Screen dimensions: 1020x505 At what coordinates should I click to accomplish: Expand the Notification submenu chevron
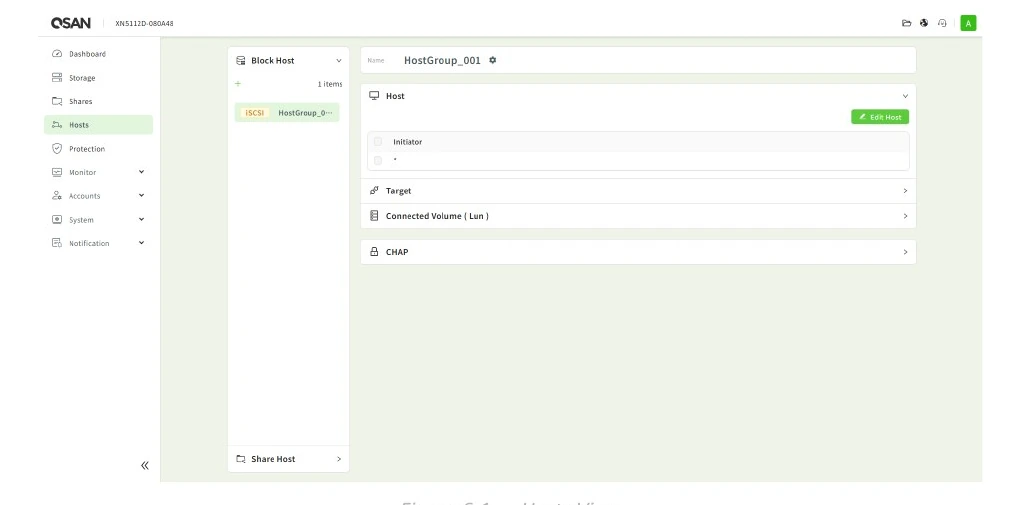[x=141, y=243]
